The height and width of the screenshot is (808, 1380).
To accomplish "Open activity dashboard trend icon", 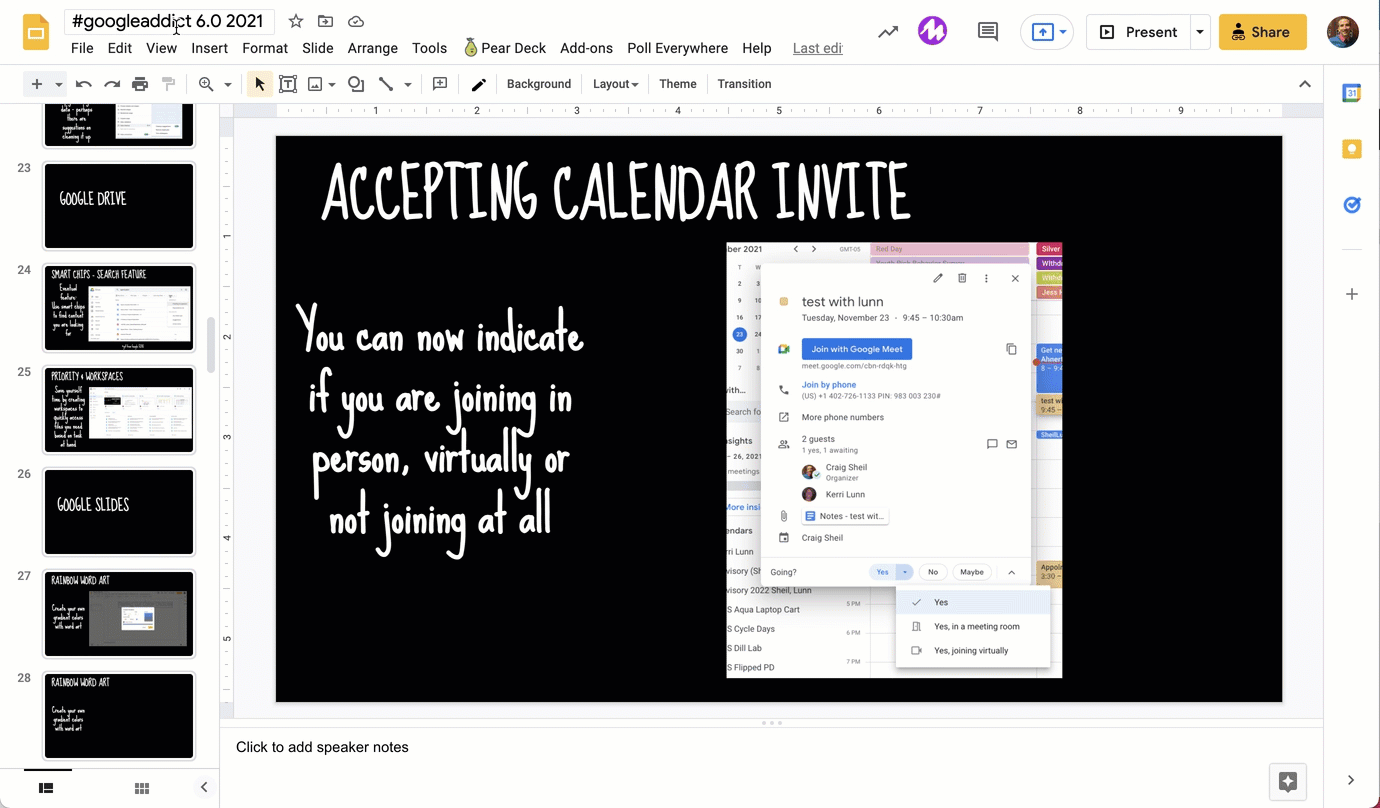I will 888,32.
